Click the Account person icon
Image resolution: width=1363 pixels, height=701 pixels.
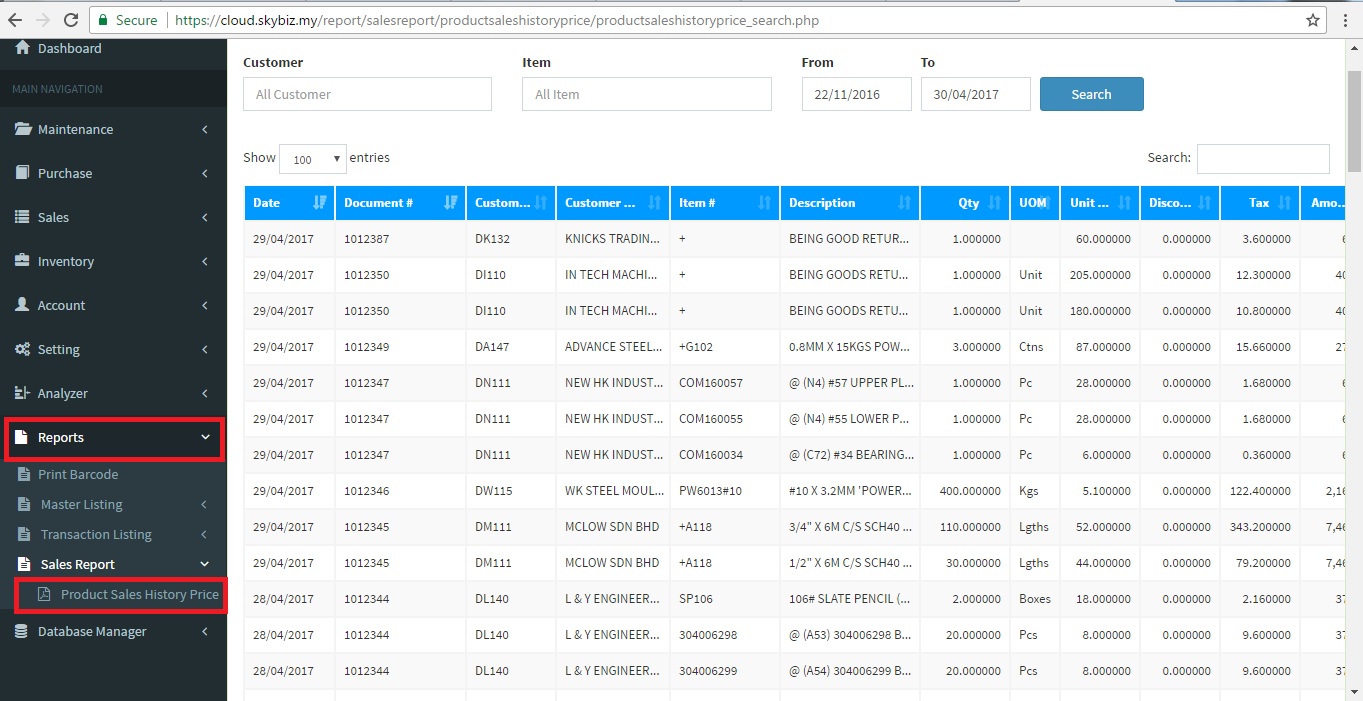coord(22,305)
